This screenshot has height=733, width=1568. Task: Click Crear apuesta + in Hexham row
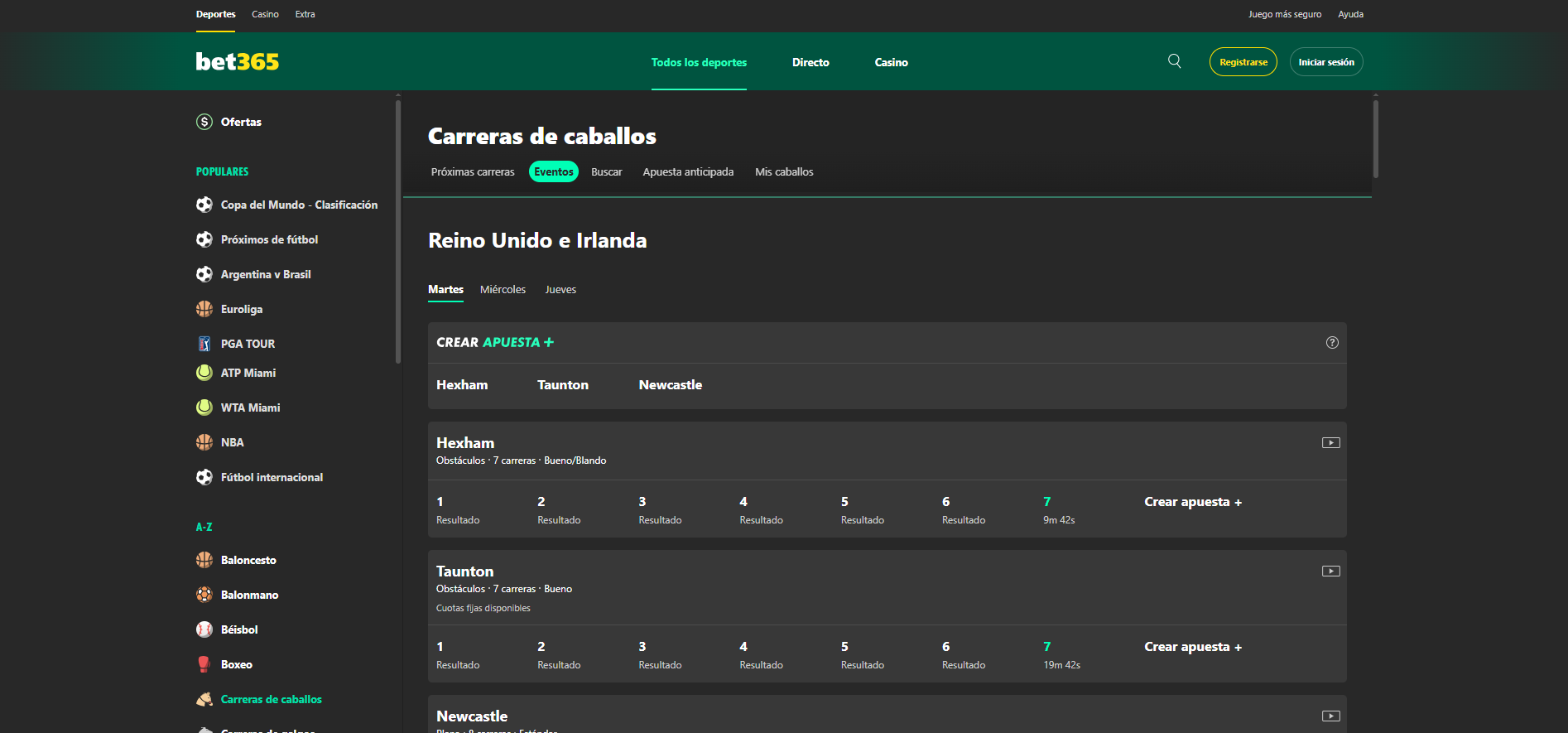tap(1193, 502)
